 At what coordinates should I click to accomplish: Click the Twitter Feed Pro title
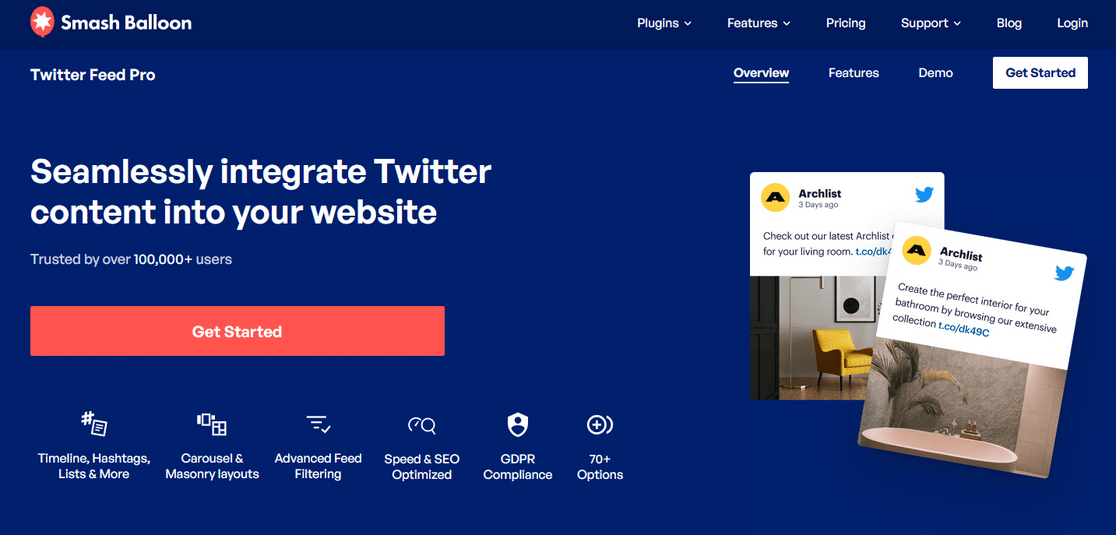click(93, 75)
